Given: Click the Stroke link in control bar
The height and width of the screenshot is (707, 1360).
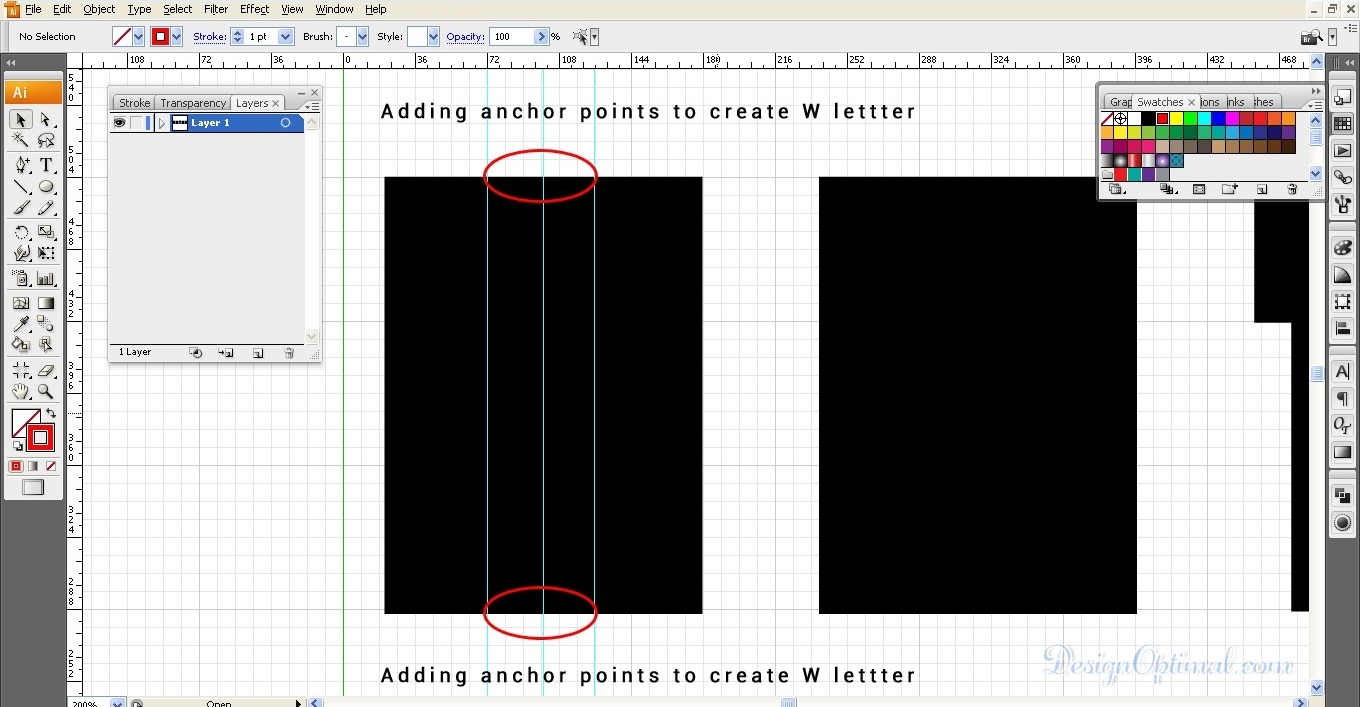Looking at the screenshot, I should pos(210,37).
